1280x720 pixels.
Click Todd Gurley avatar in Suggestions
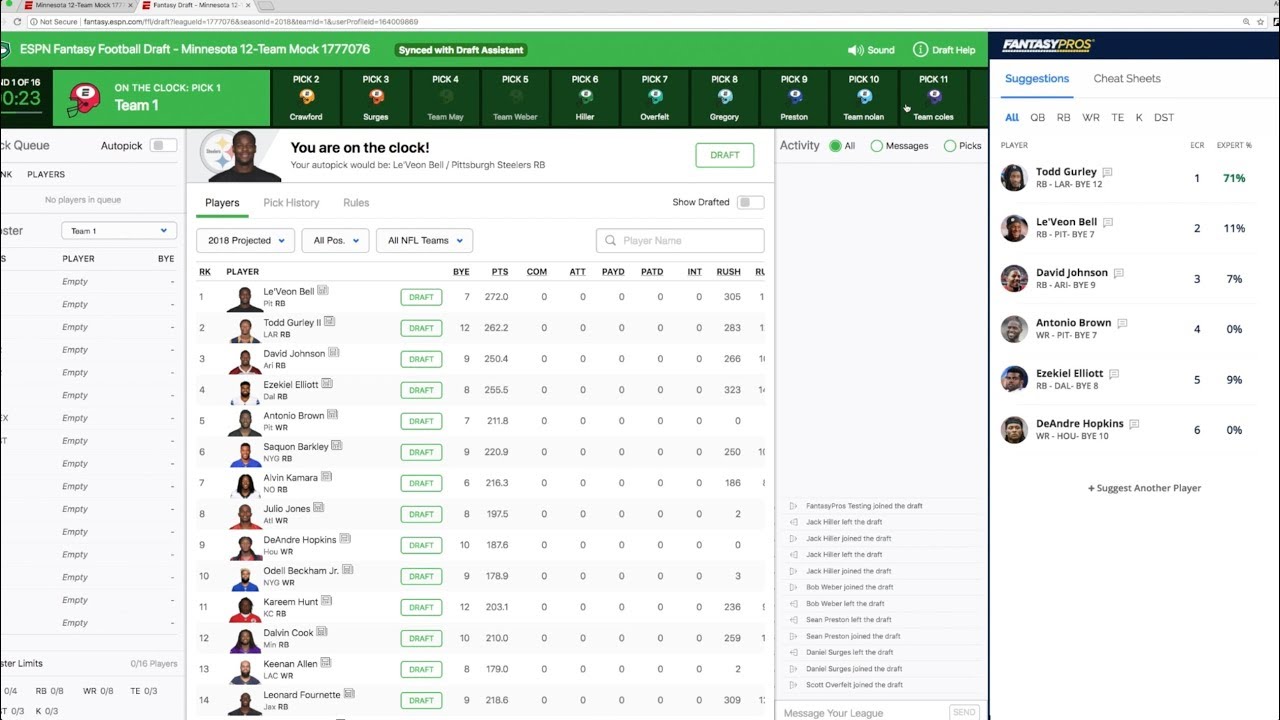[1014, 178]
